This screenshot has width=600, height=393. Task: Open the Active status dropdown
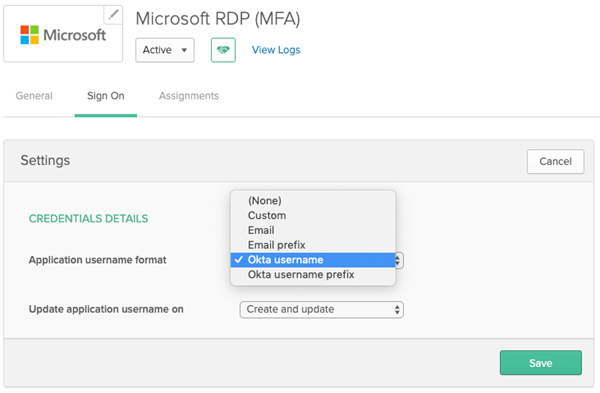165,50
